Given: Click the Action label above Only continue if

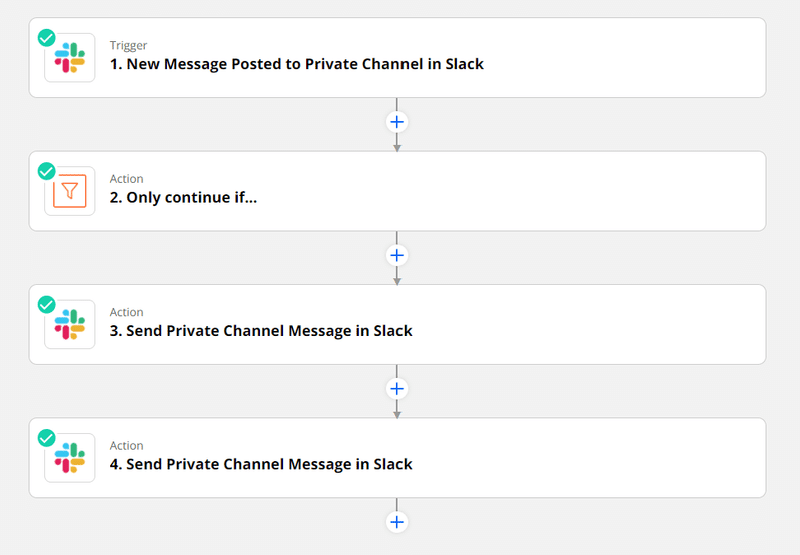Looking at the screenshot, I should [127, 179].
